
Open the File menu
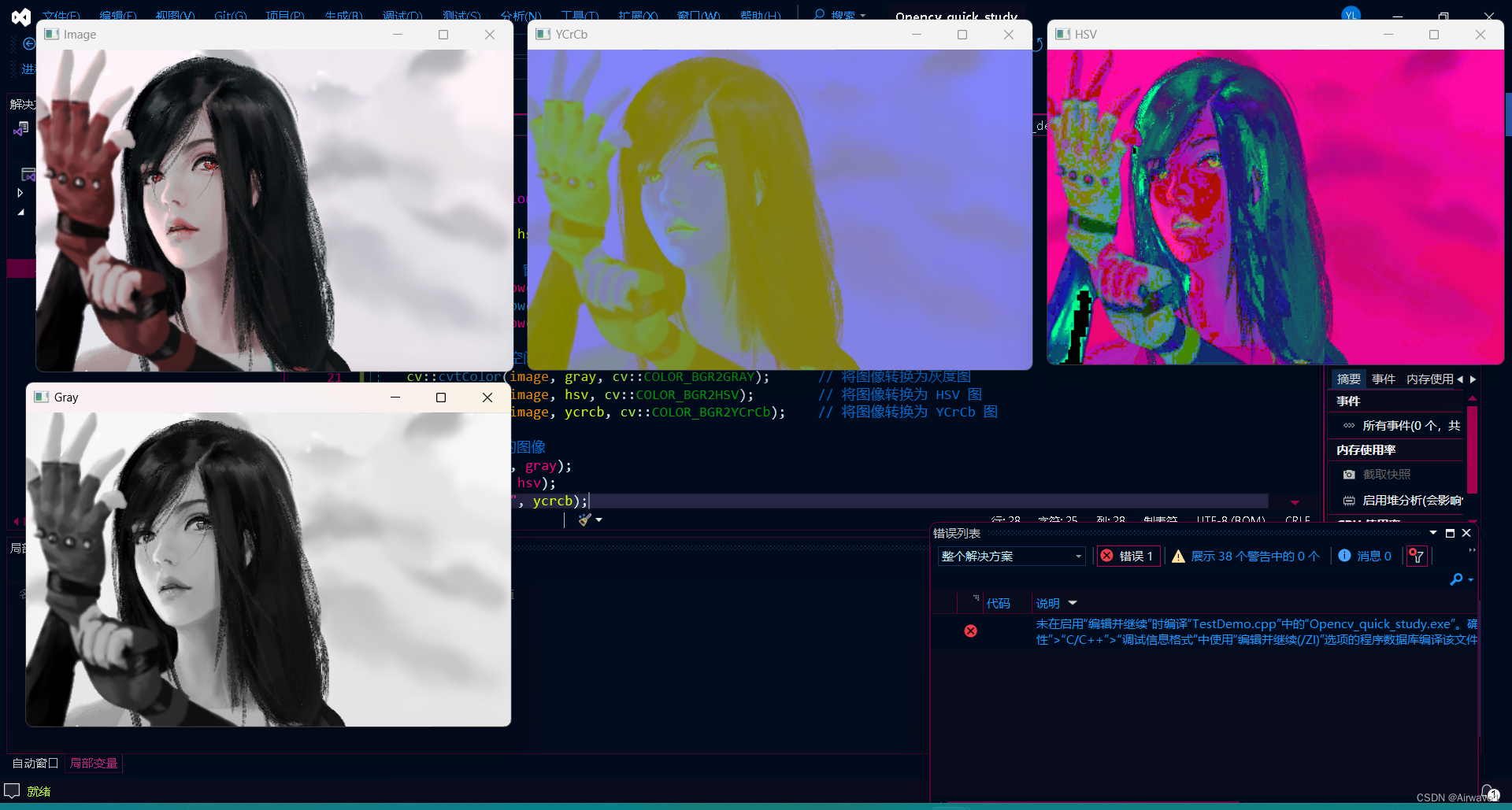61,17
